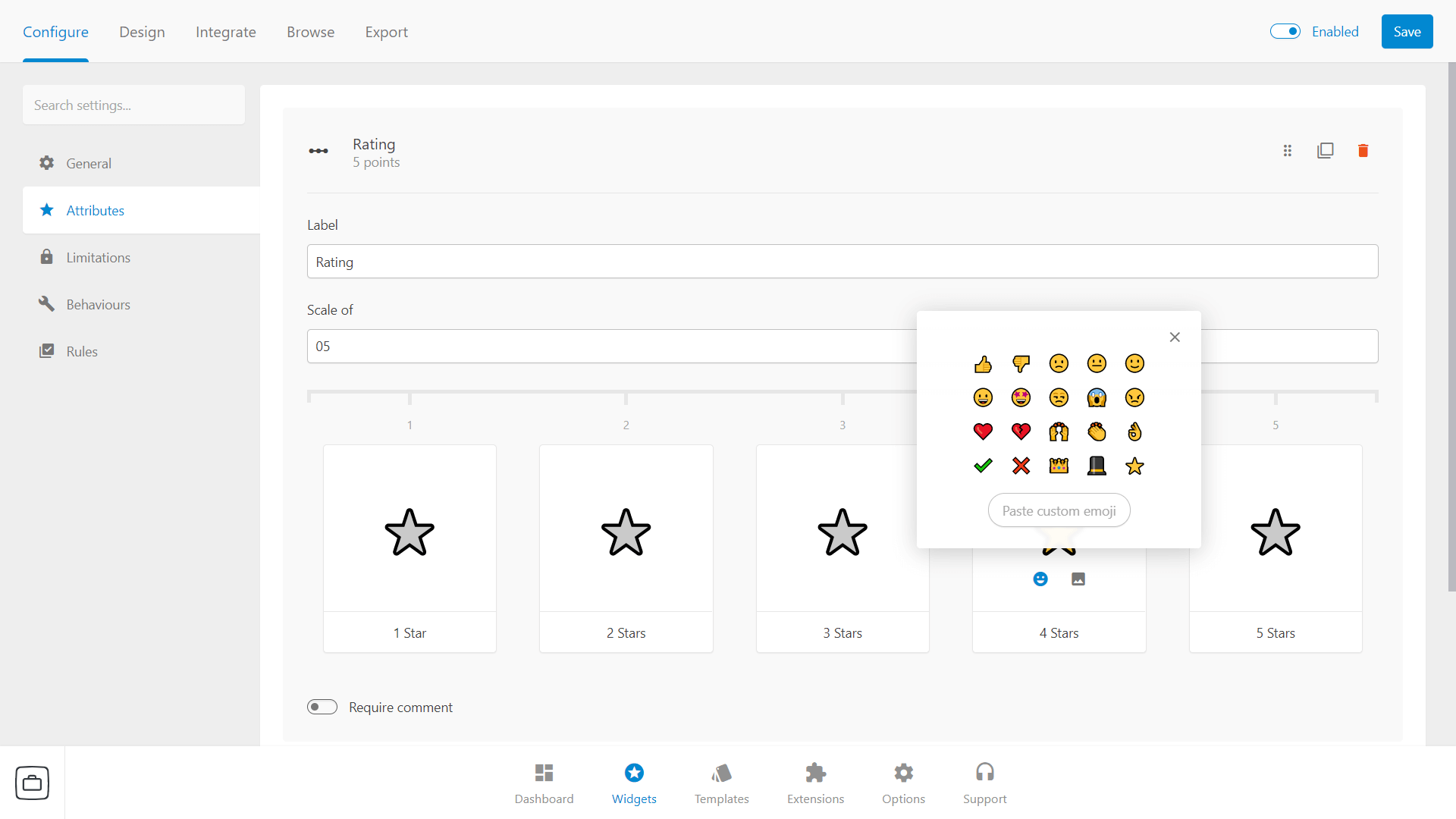The width and height of the screenshot is (1456, 819).
Task: Open Options in bottom navigation
Action: pos(903,783)
